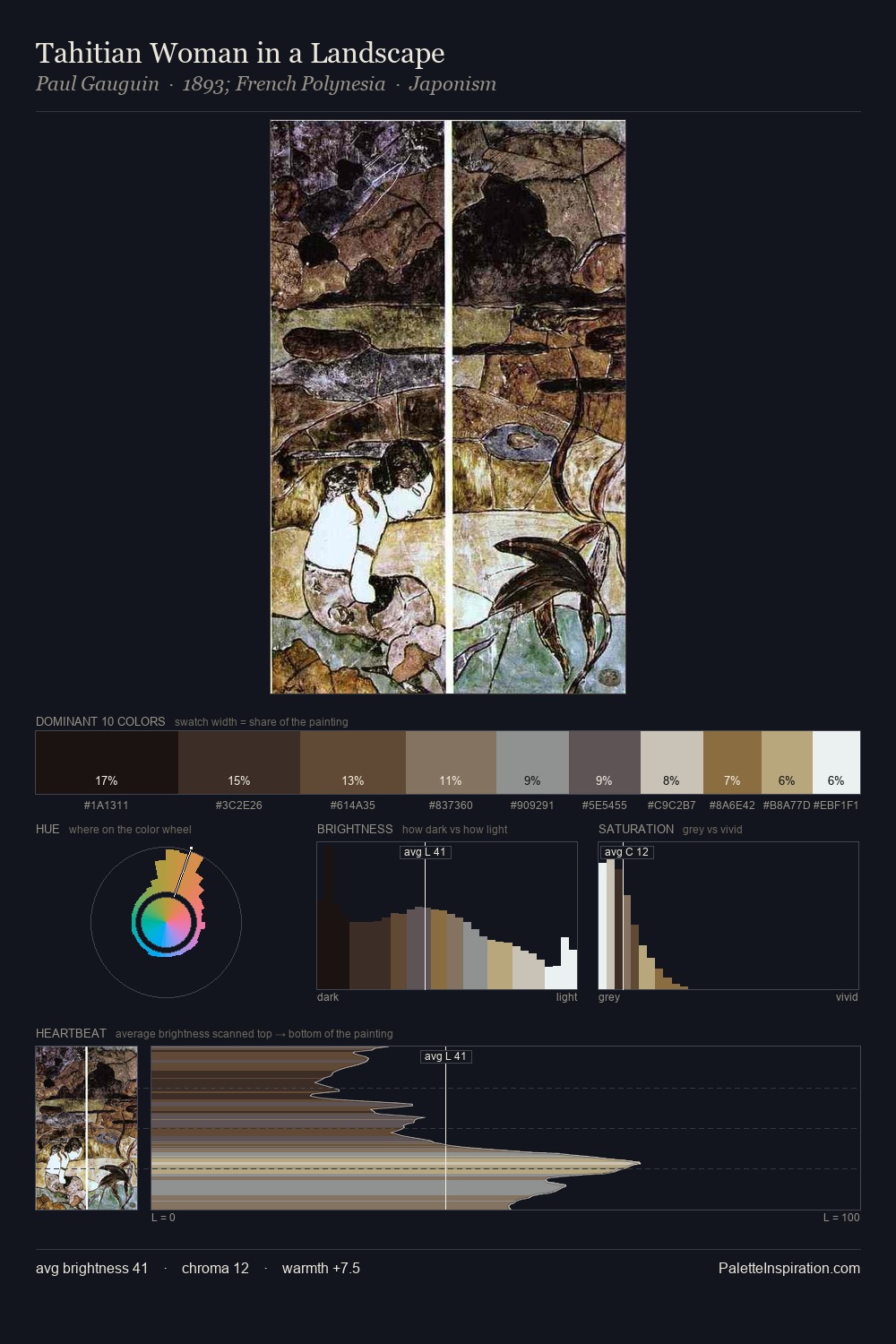Viewport: 896px width, 1344px height.
Task: Select the #3C2E26 15% swatch
Action: tap(239, 762)
